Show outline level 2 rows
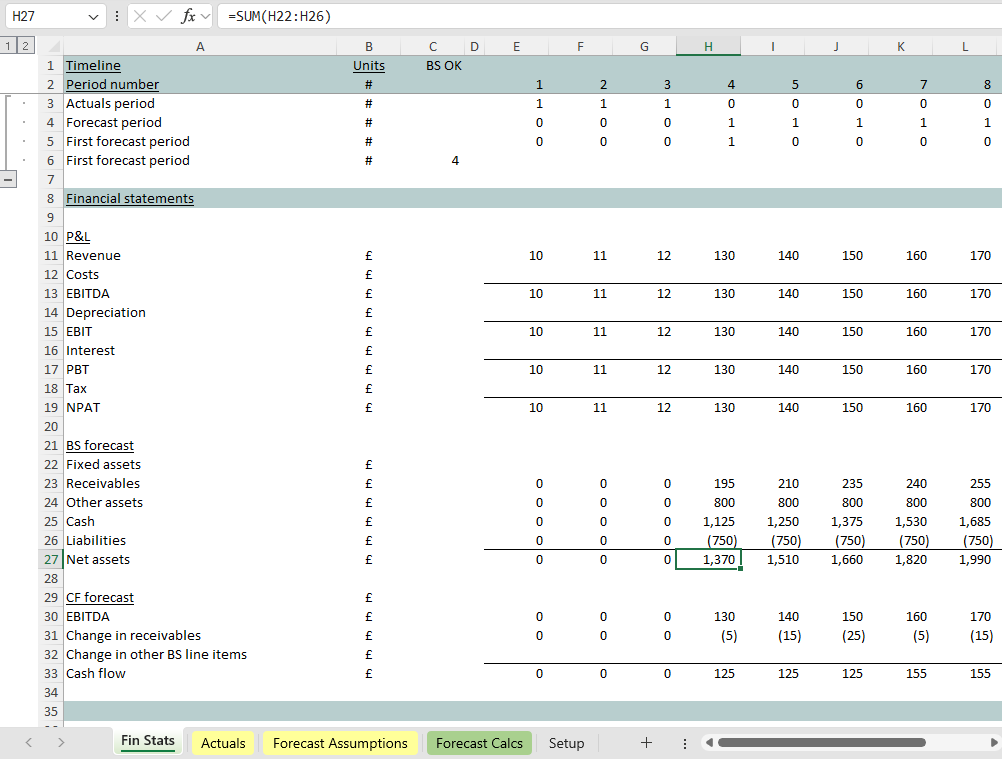 pos(24,46)
